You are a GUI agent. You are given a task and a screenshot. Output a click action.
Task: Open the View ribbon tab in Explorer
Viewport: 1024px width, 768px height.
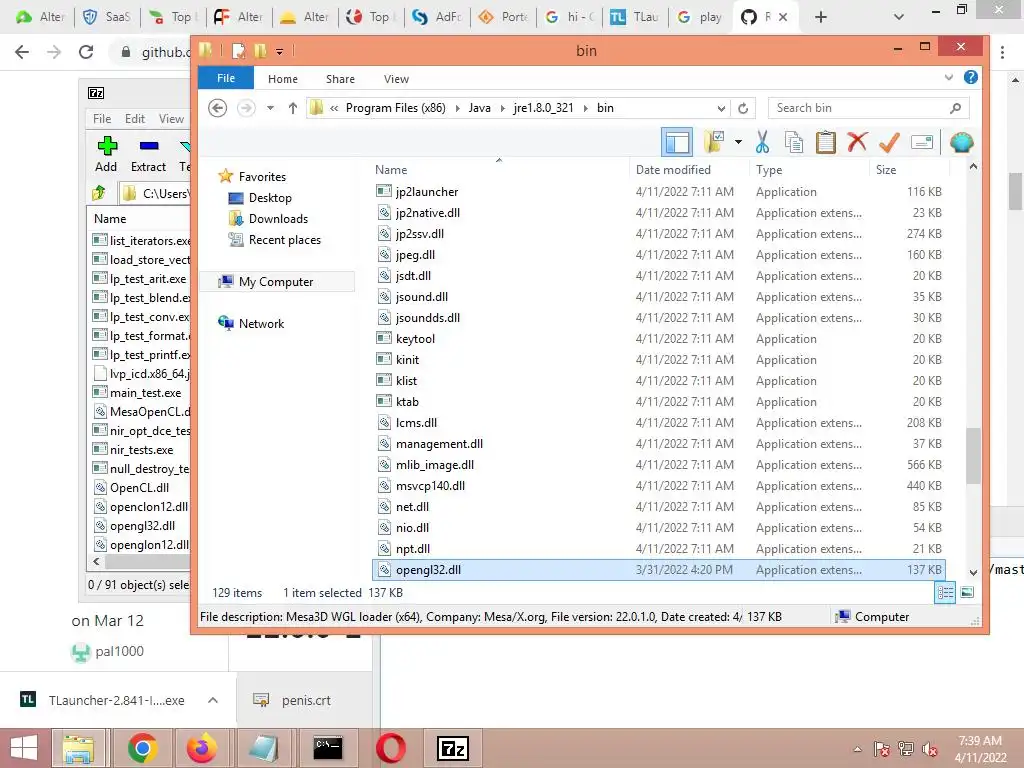396,79
